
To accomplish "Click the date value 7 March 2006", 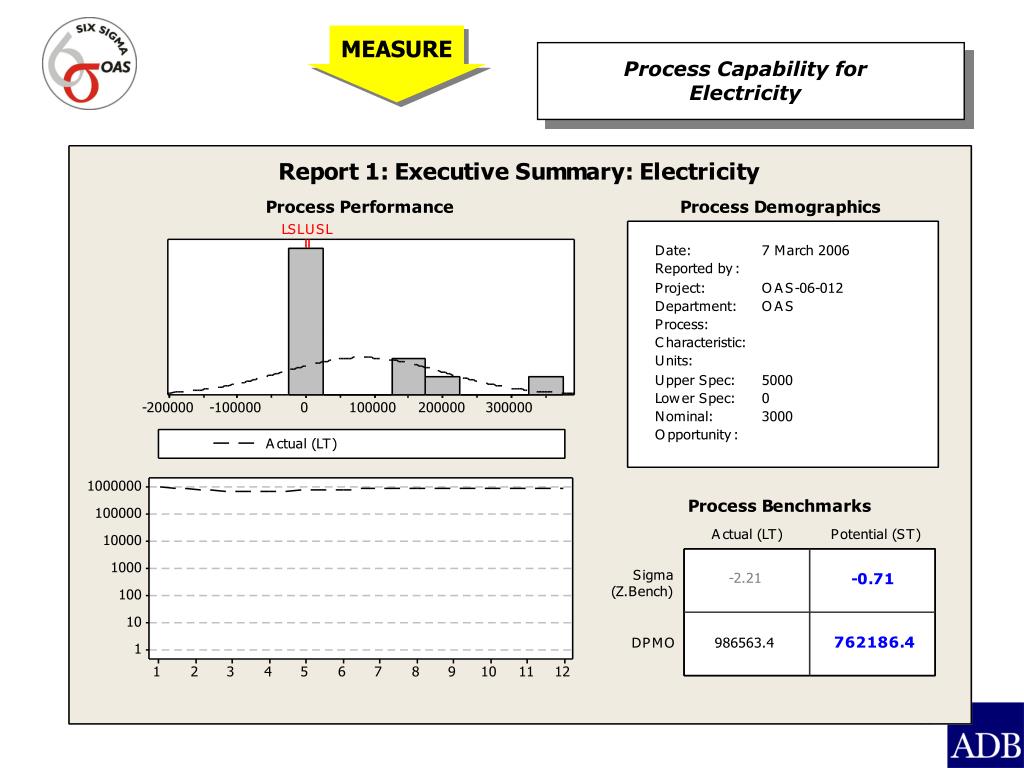I will (x=805, y=250).
